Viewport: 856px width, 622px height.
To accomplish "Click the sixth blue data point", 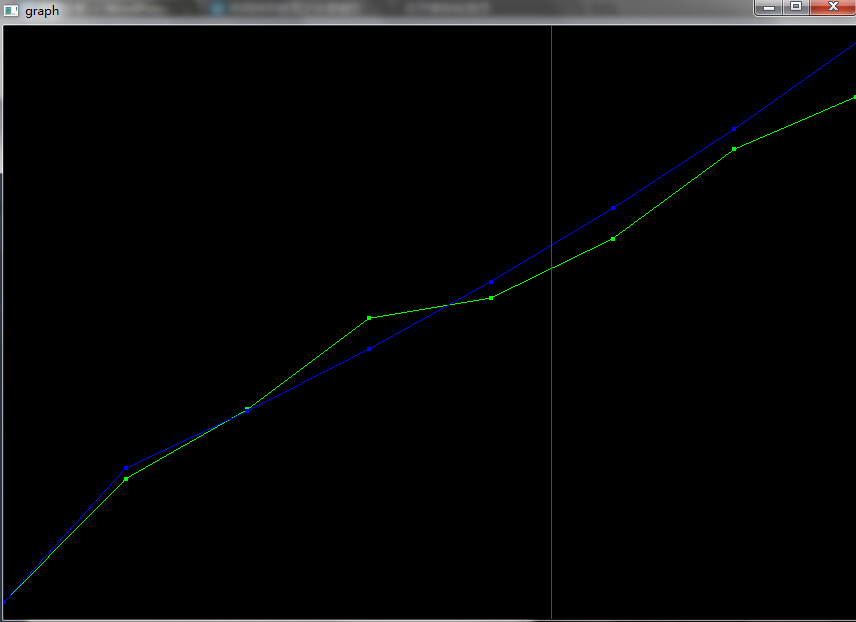I will click(613, 208).
